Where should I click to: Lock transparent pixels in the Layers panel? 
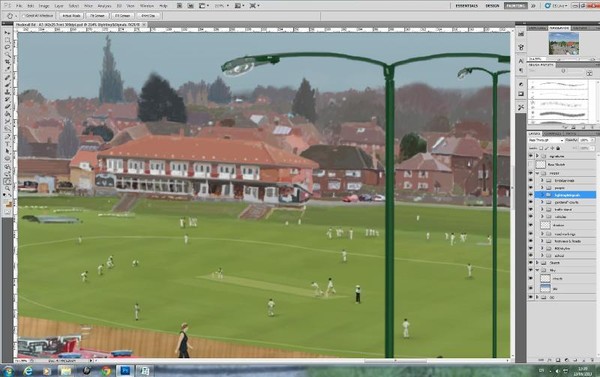[x=541, y=148]
